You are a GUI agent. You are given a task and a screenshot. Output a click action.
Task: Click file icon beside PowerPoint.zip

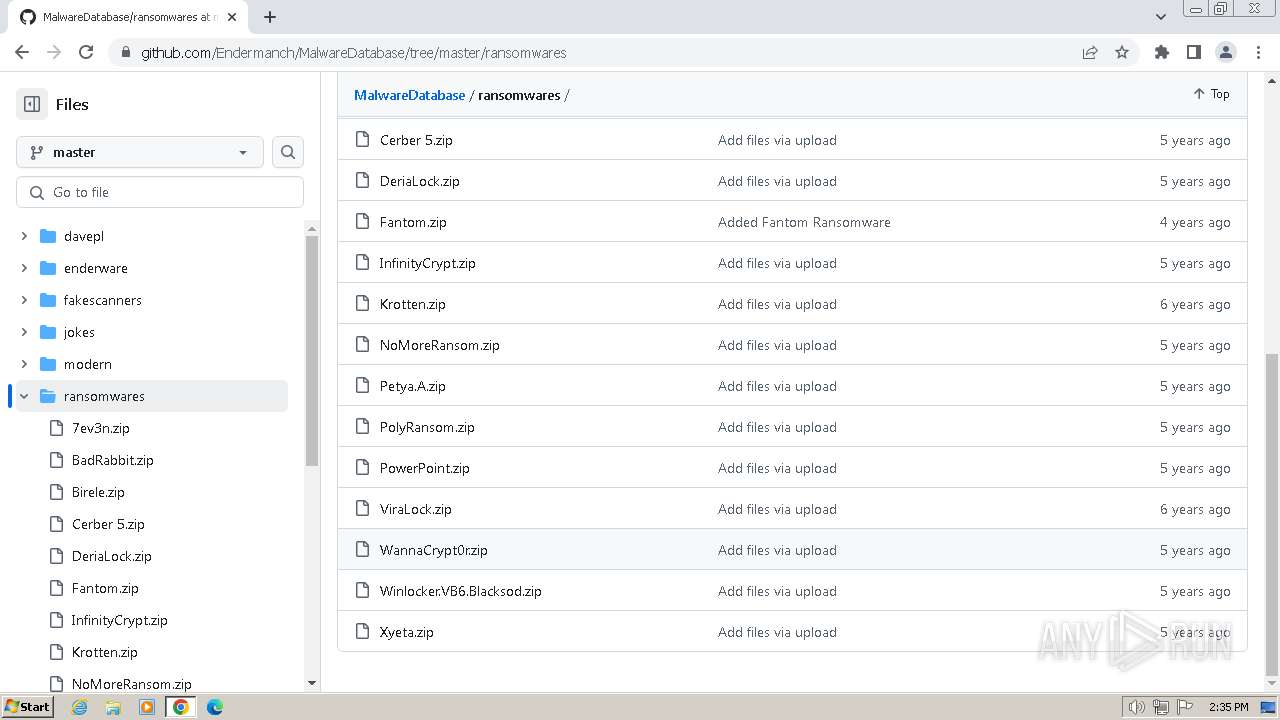tap(362, 468)
